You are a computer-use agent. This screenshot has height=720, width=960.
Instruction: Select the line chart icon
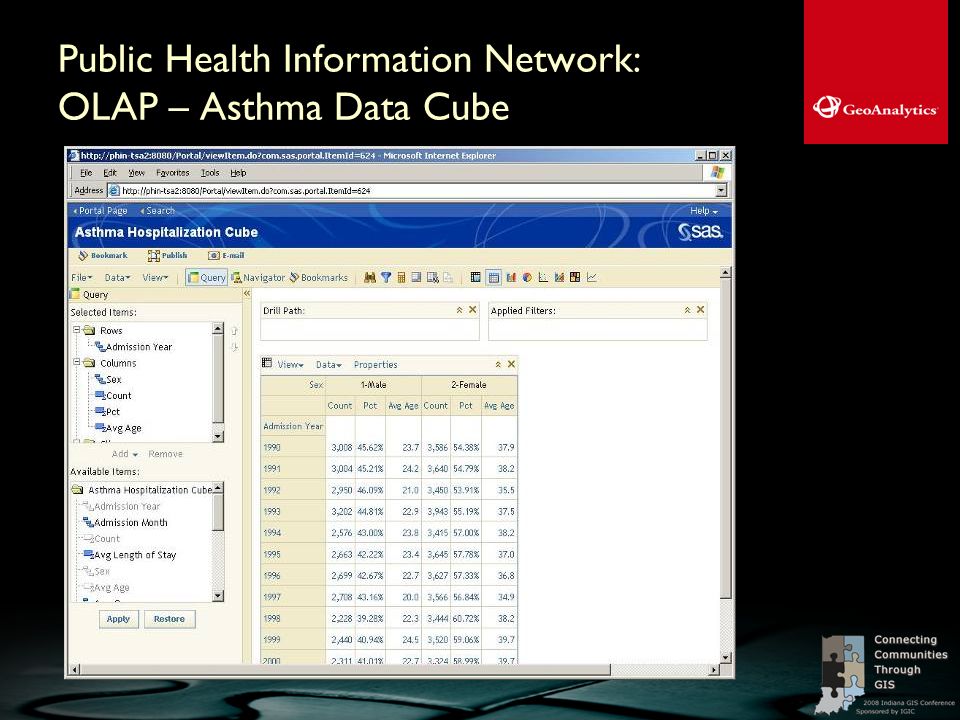pos(591,277)
